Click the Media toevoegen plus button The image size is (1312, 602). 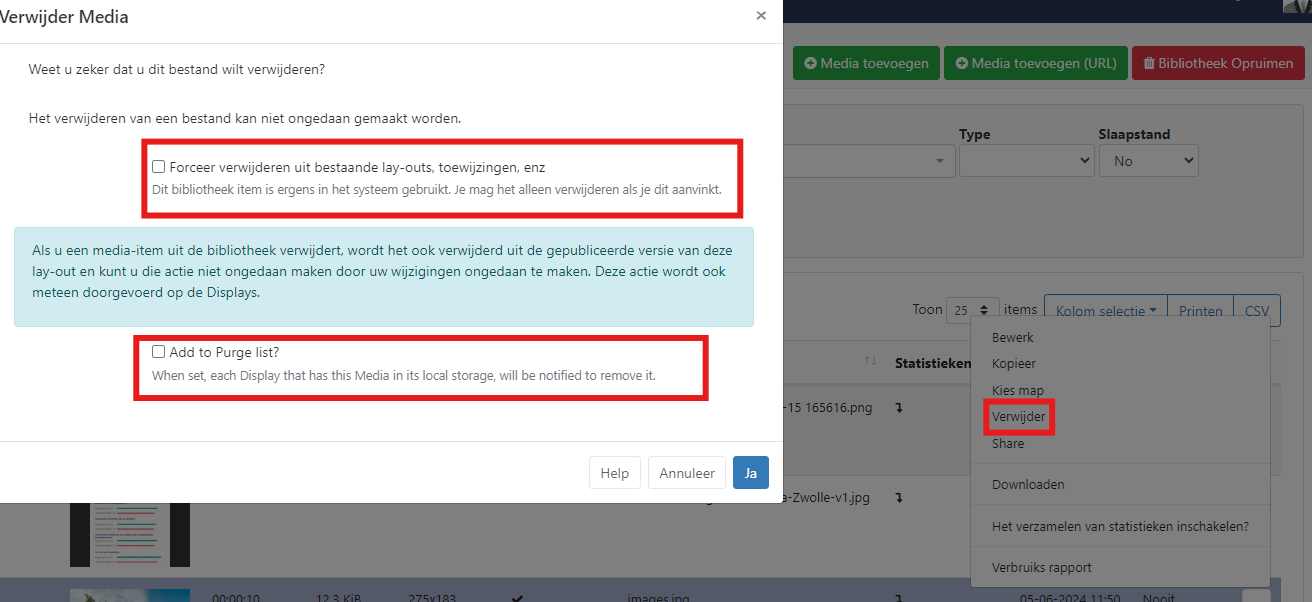click(x=866, y=63)
